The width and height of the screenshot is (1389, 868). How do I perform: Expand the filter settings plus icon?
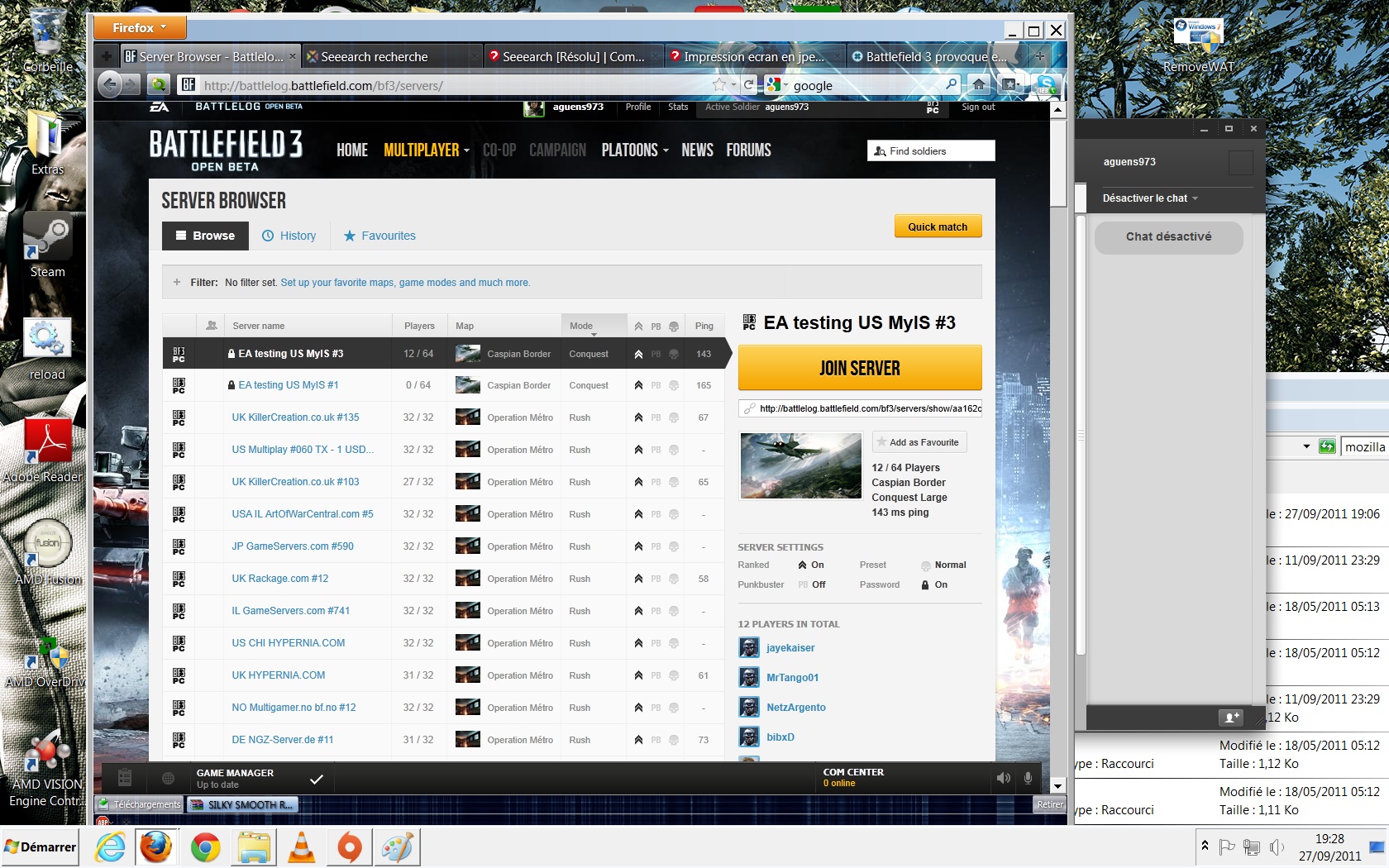point(177,282)
